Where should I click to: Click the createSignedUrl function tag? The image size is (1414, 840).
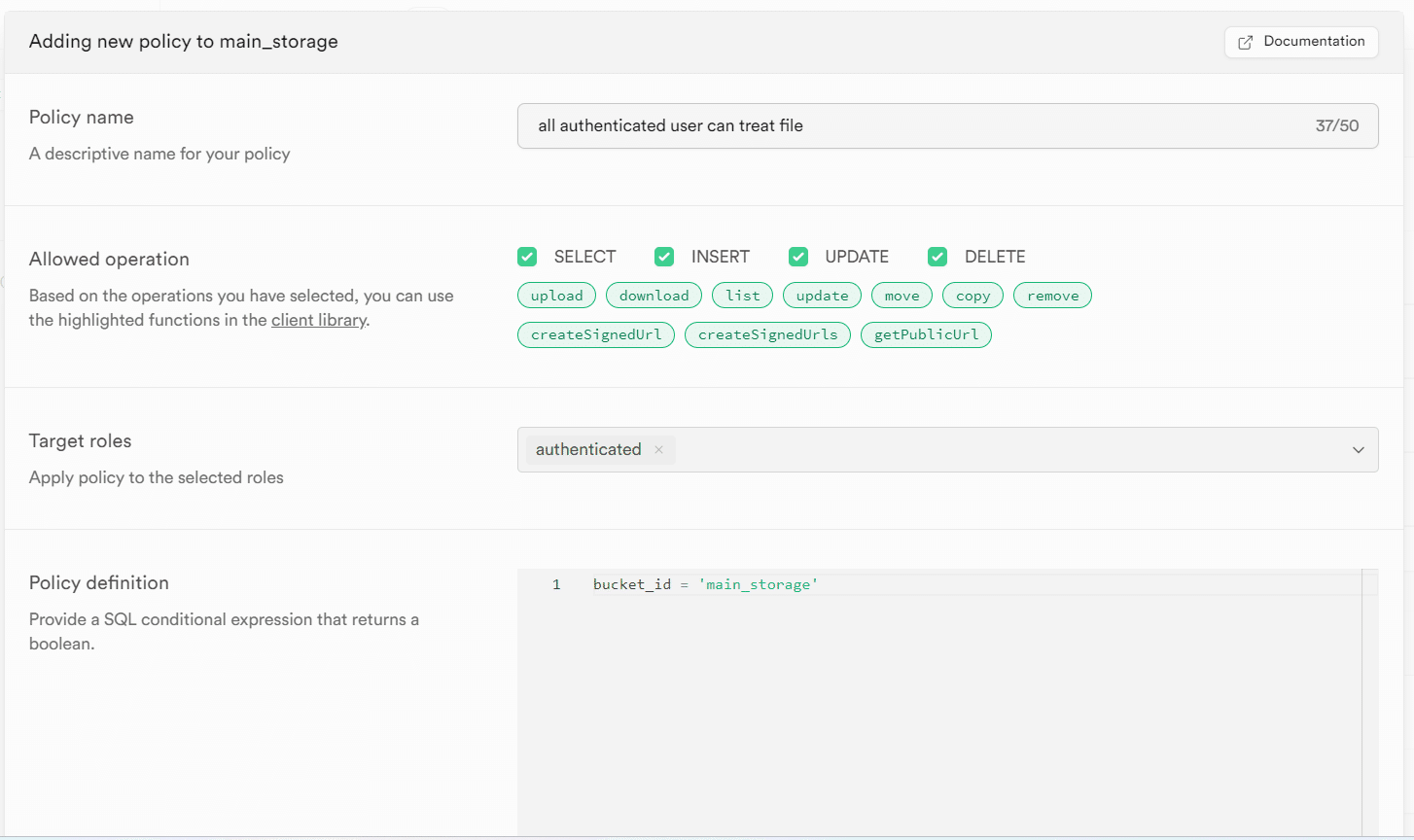pyautogui.click(x=596, y=334)
